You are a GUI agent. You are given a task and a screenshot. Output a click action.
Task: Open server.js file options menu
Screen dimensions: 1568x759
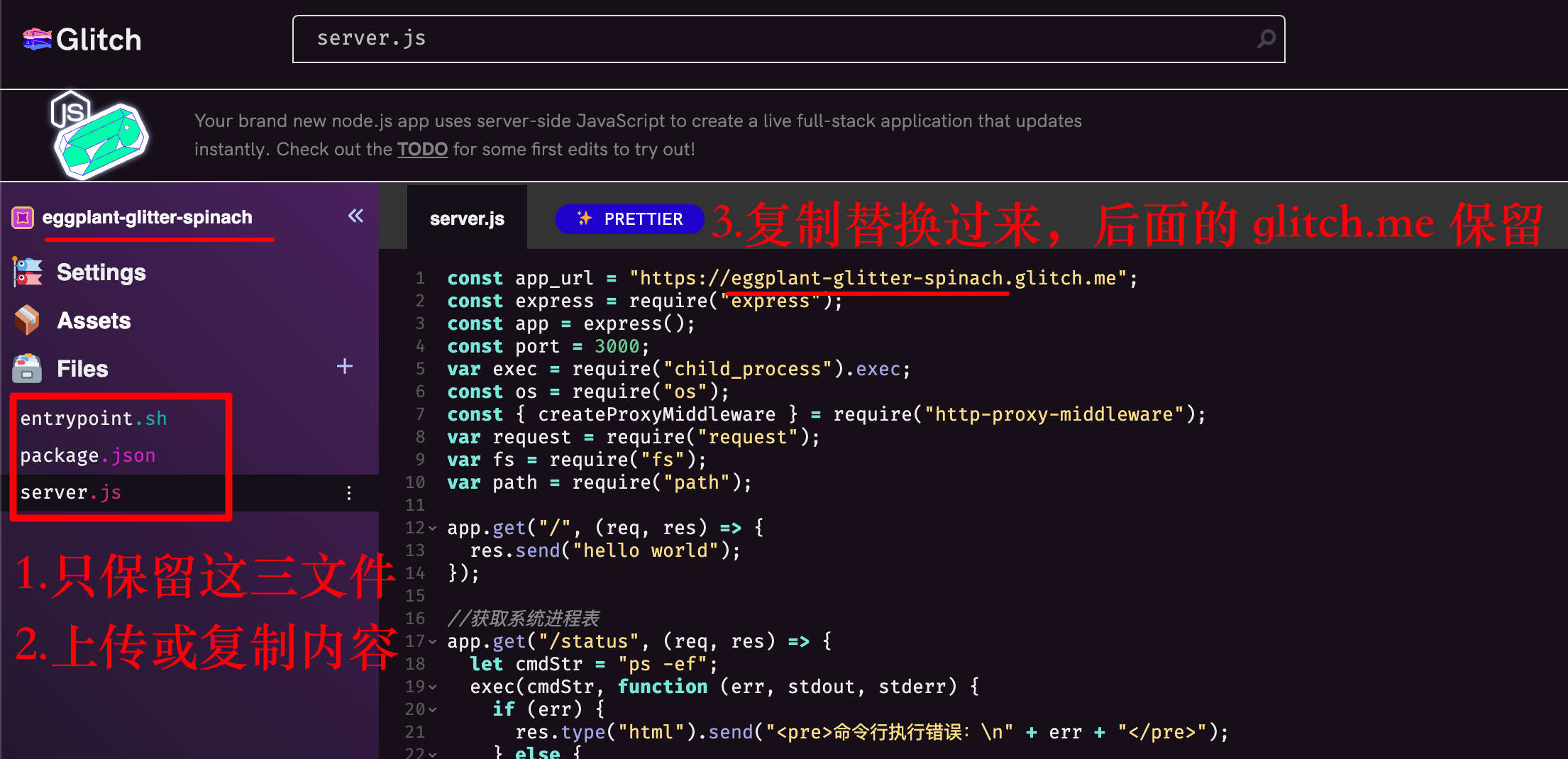point(349,493)
